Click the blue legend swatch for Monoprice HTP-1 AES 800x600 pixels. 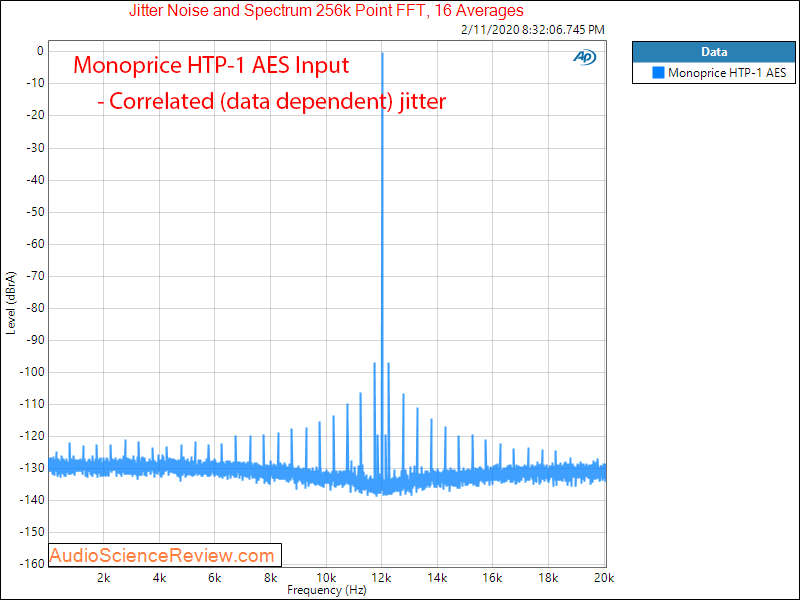click(658, 73)
